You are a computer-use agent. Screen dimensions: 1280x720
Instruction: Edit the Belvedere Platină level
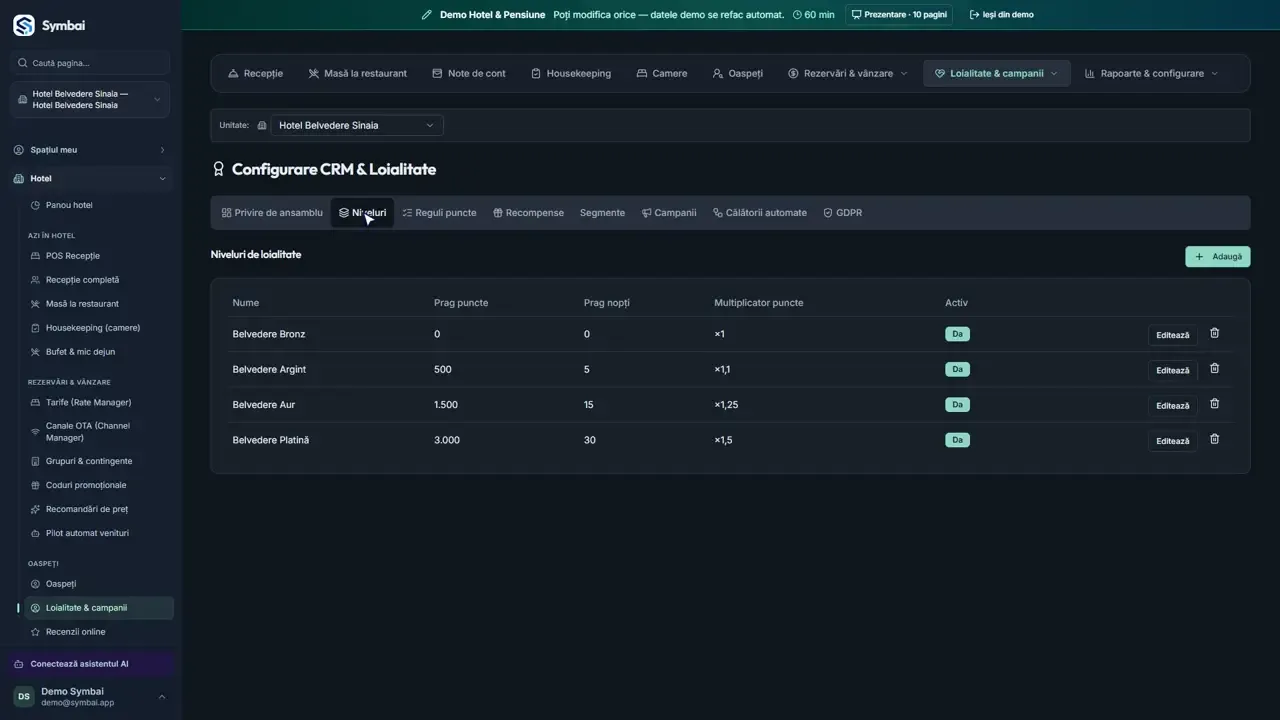(x=1173, y=441)
